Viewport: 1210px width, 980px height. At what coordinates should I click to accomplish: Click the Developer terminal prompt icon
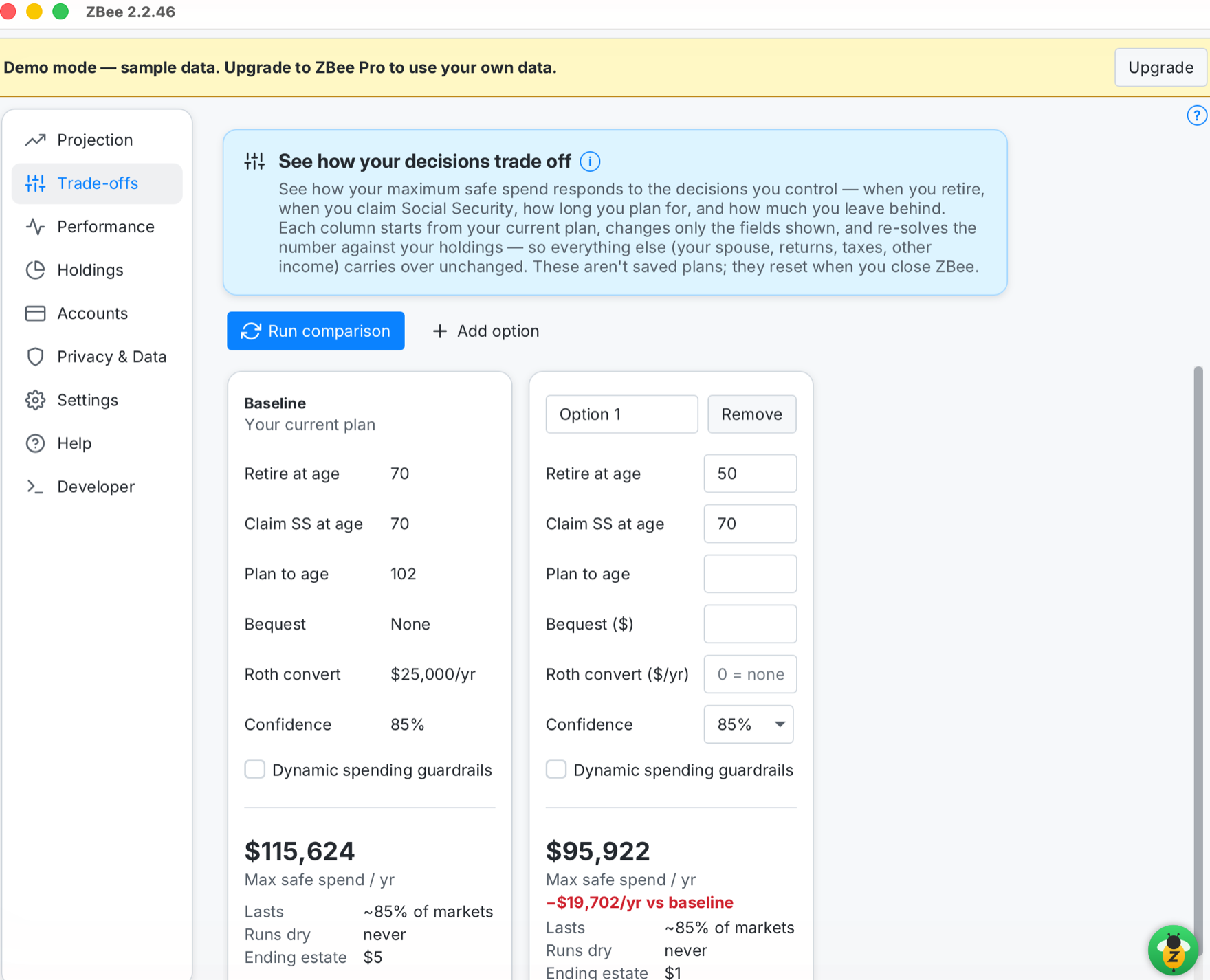coord(36,487)
